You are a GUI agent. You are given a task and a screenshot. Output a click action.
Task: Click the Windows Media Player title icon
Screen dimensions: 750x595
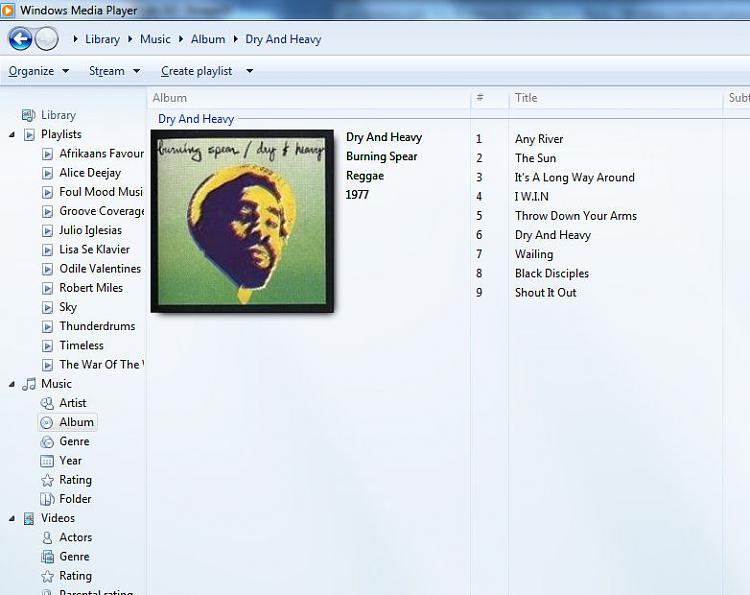click(8, 10)
